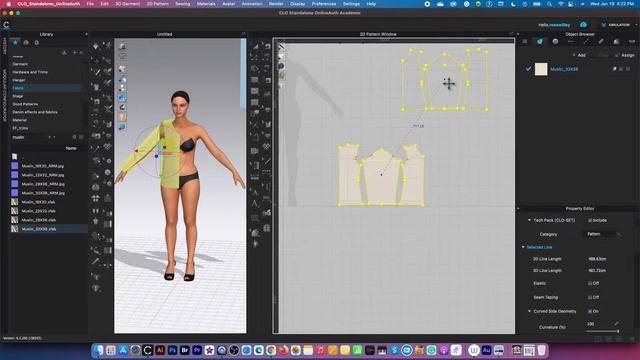
Task: Click the 3D window vertical scrollbar
Action: click(x=244, y=73)
